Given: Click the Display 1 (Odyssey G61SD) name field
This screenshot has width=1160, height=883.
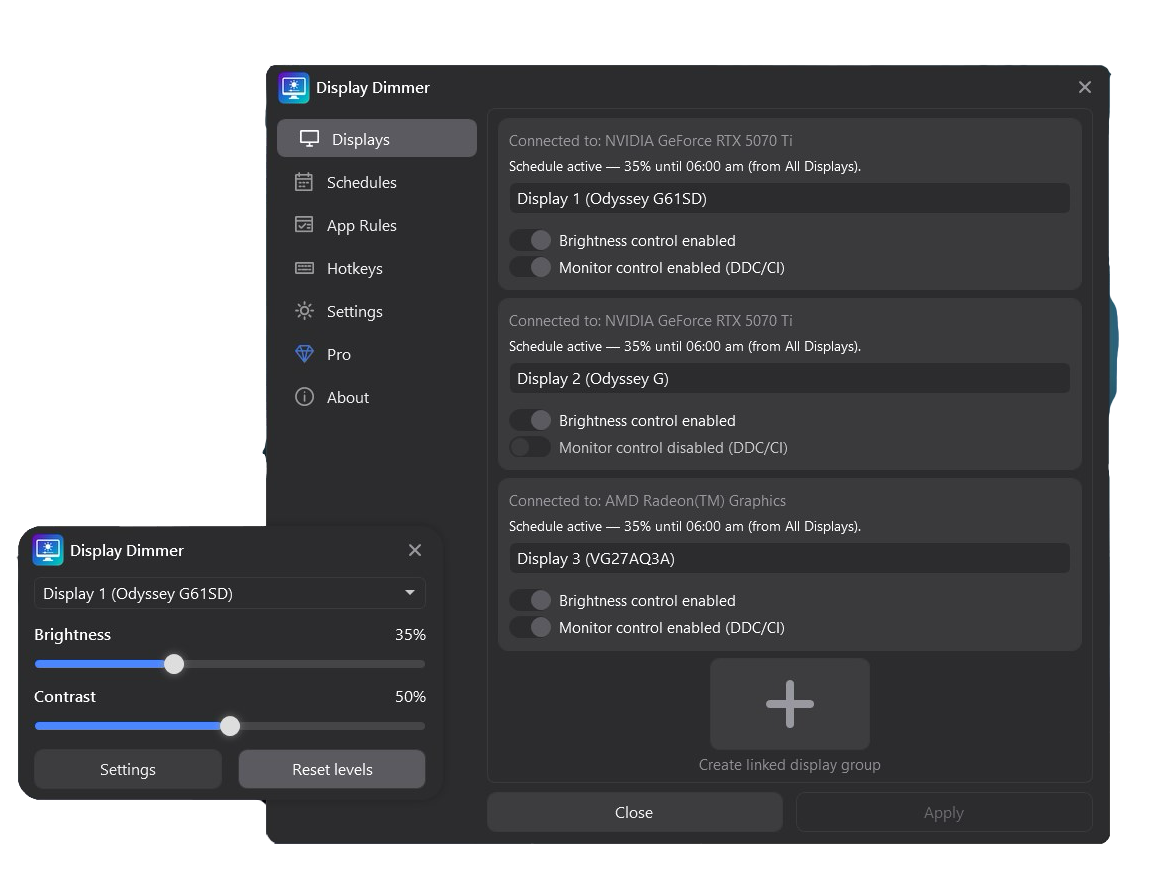Looking at the screenshot, I should click(789, 198).
